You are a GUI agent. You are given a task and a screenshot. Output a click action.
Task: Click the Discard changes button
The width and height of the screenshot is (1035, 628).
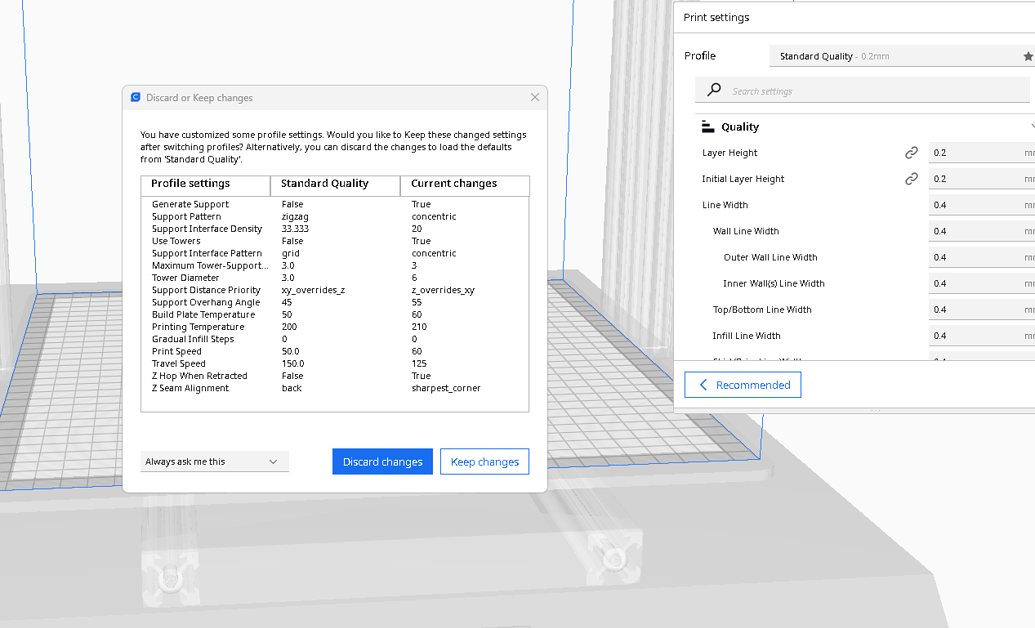point(382,462)
